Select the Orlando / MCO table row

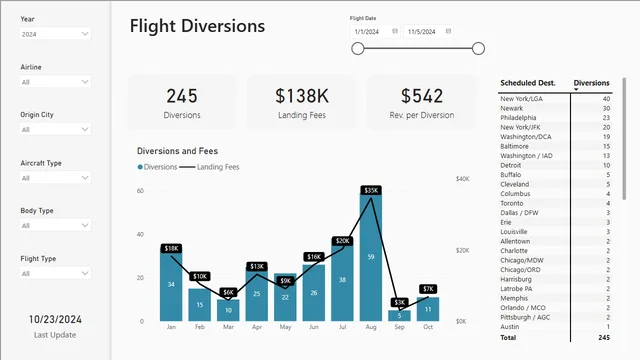point(555,308)
